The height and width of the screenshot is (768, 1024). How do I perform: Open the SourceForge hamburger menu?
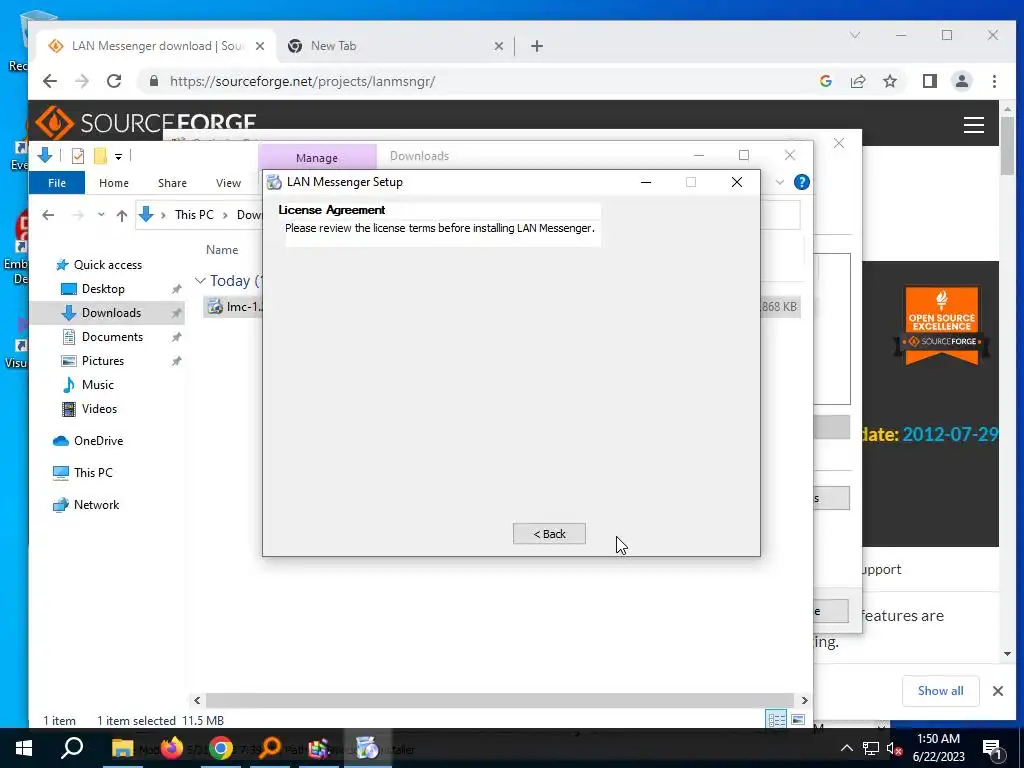pyautogui.click(x=973, y=125)
